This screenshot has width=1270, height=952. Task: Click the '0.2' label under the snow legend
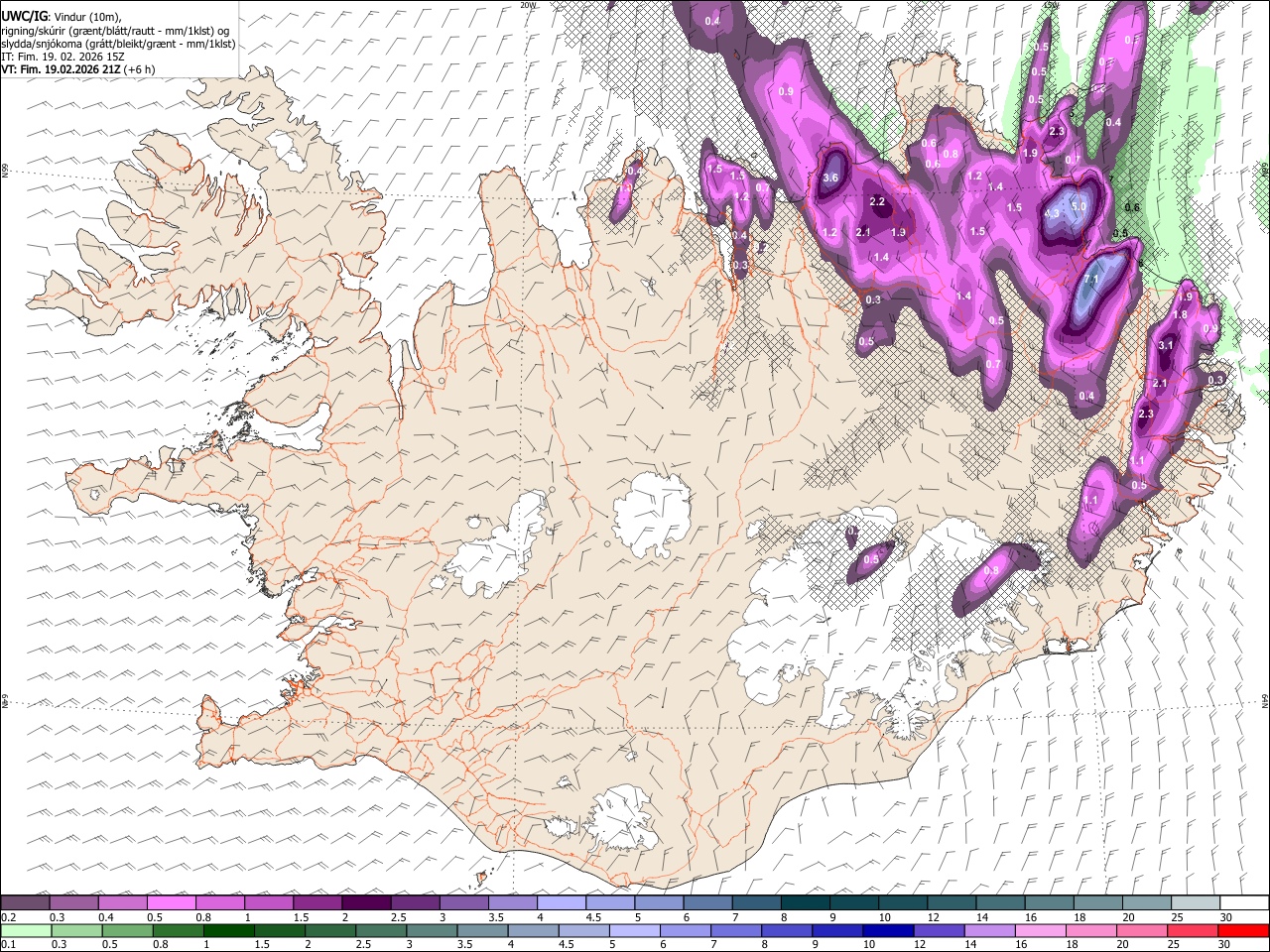(x=8, y=917)
